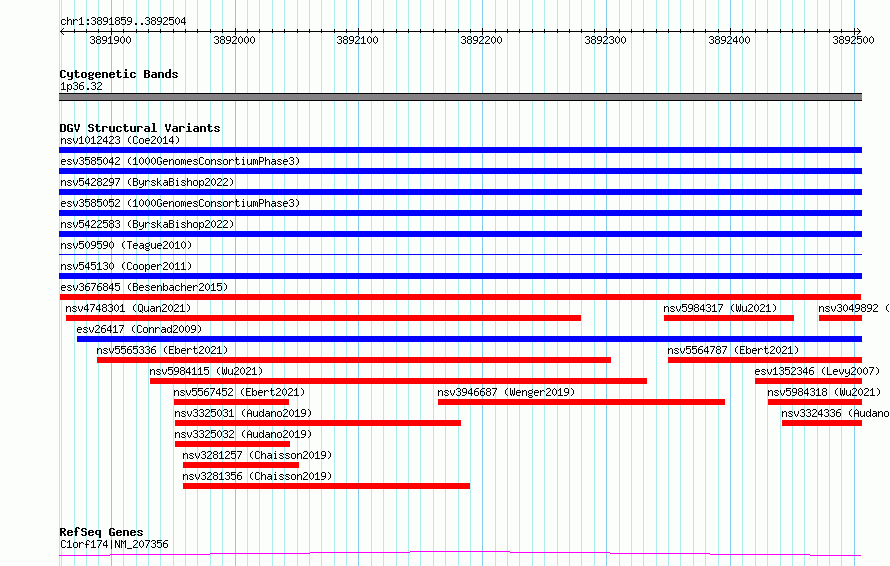890x566 pixels.
Task: Click the DGV Structural Variants track title
Action: pyautogui.click(x=140, y=128)
